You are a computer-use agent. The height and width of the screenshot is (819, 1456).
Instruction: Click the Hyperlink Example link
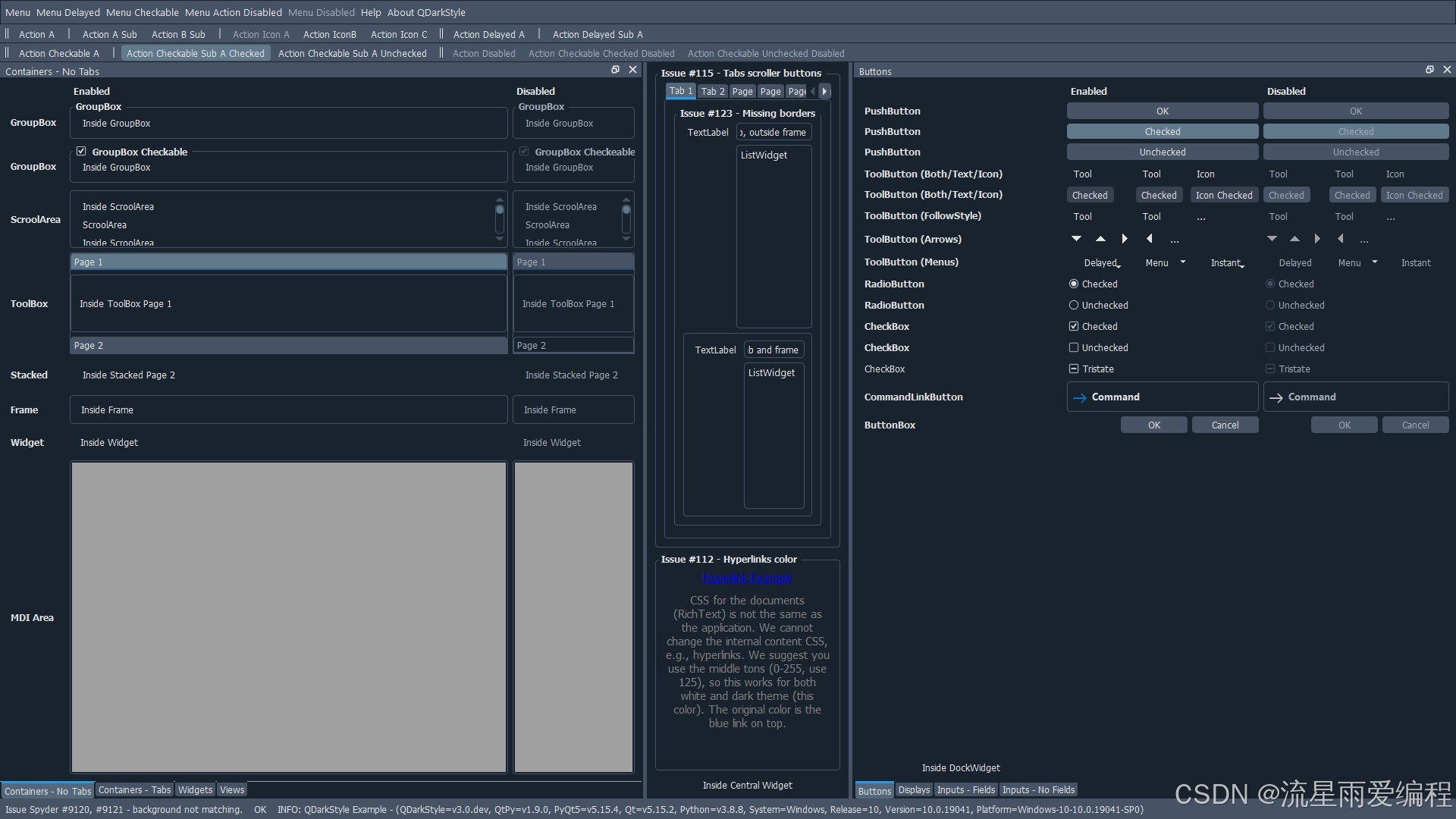pyautogui.click(x=747, y=578)
